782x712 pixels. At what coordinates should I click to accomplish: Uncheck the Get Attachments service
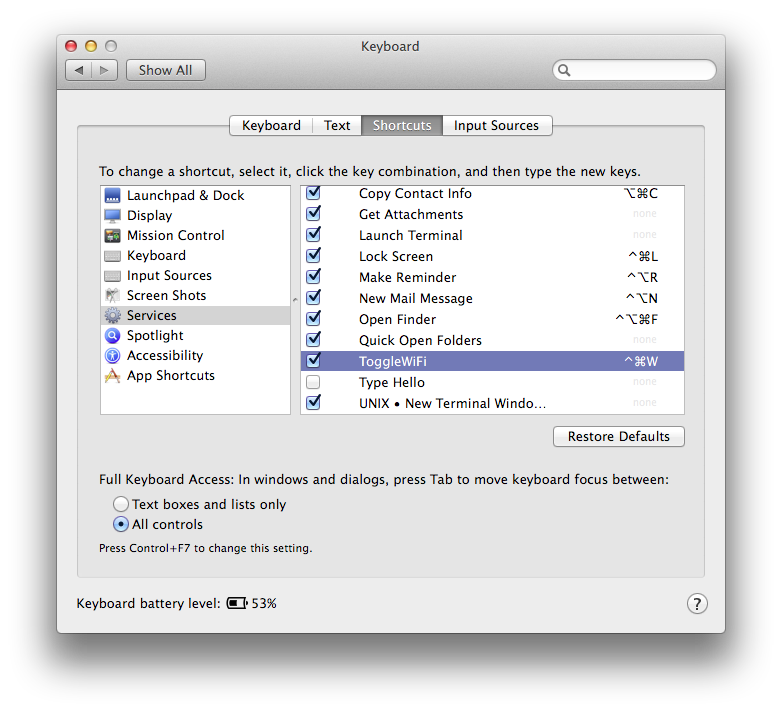314,213
